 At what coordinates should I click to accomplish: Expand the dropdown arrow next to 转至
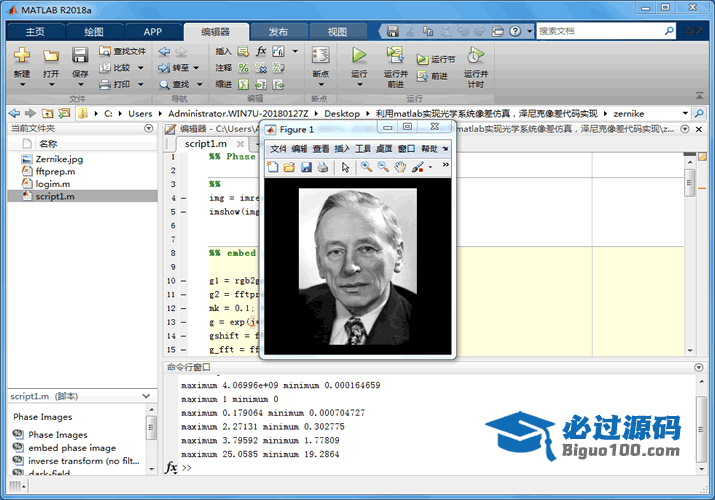click(196, 68)
